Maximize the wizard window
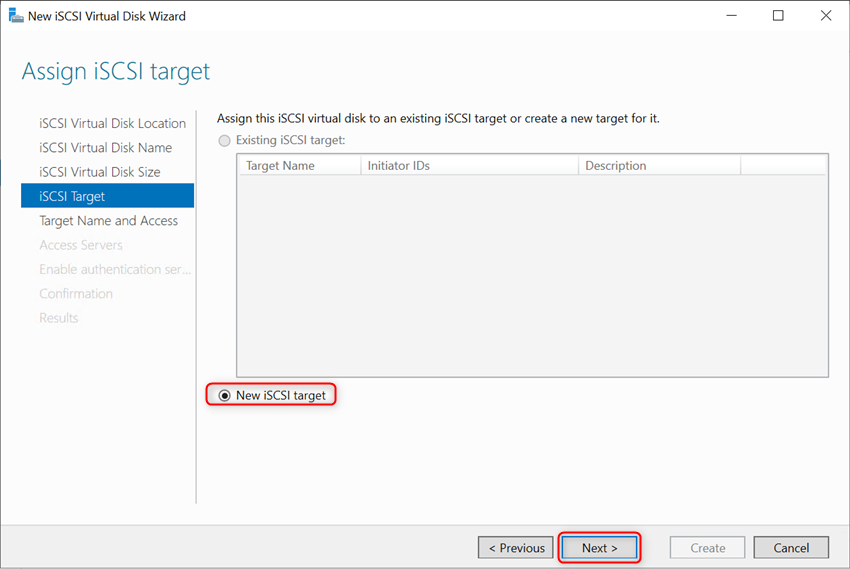The image size is (850, 569). tap(778, 16)
